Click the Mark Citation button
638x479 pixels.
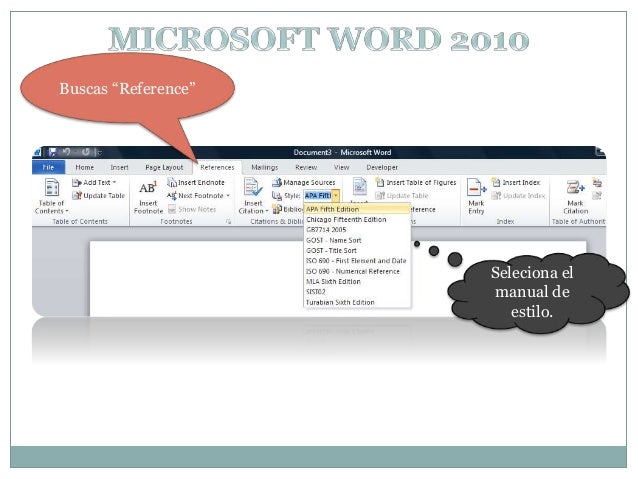(576, 196)
